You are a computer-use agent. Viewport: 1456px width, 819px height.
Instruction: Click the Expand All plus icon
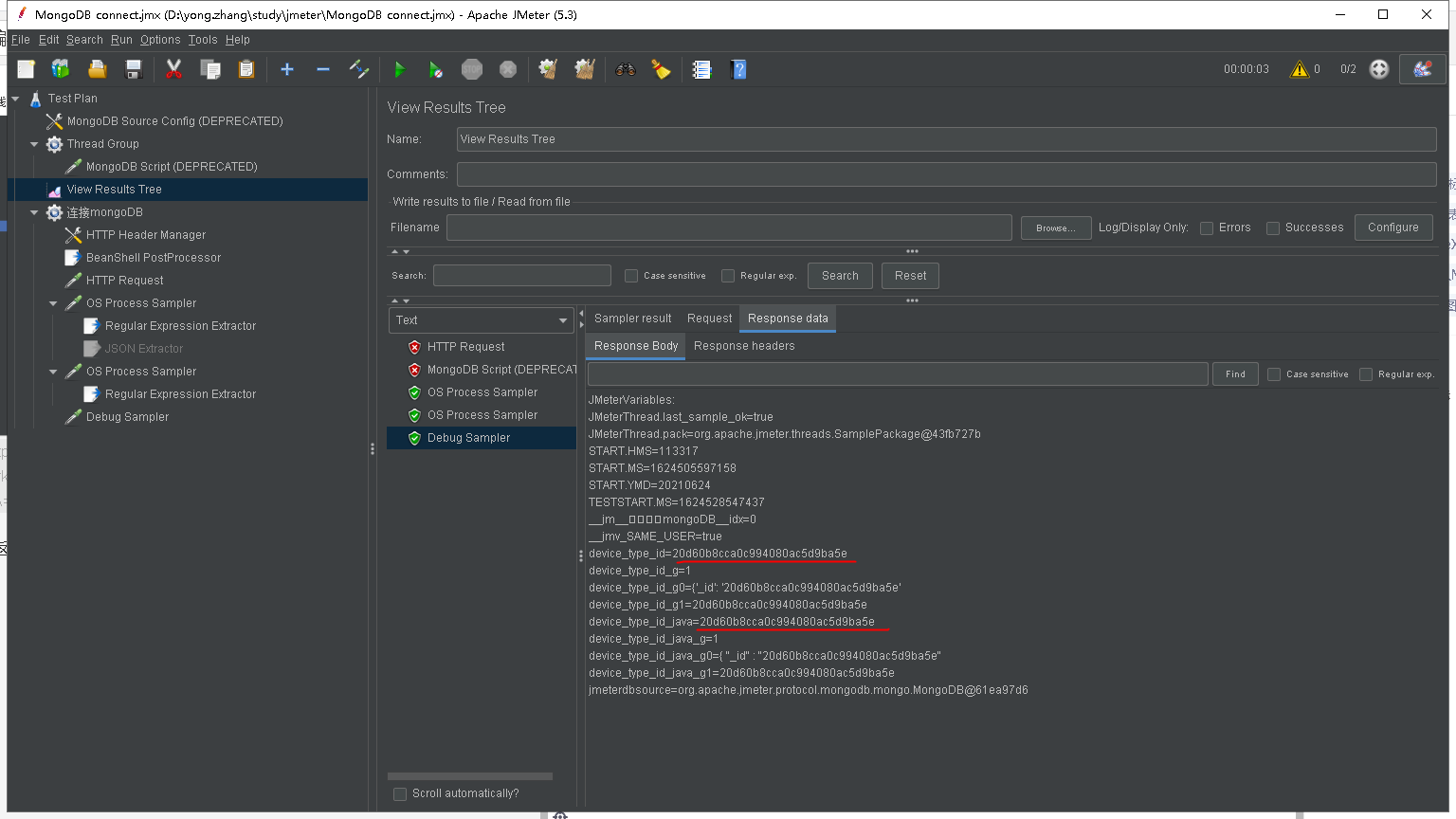point(287,69)
